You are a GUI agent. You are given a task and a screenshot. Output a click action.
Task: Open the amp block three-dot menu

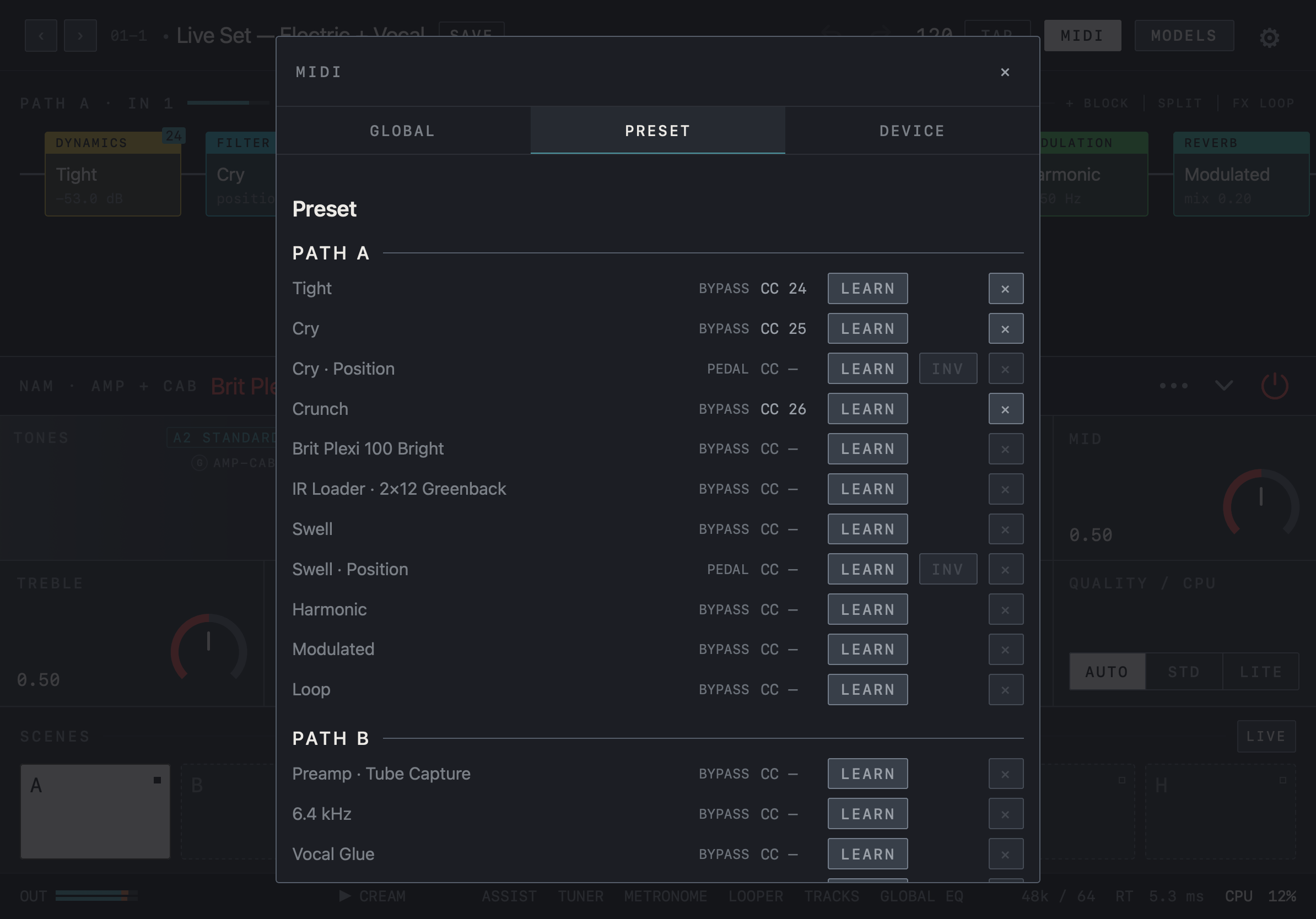[x=1173, y=386]
